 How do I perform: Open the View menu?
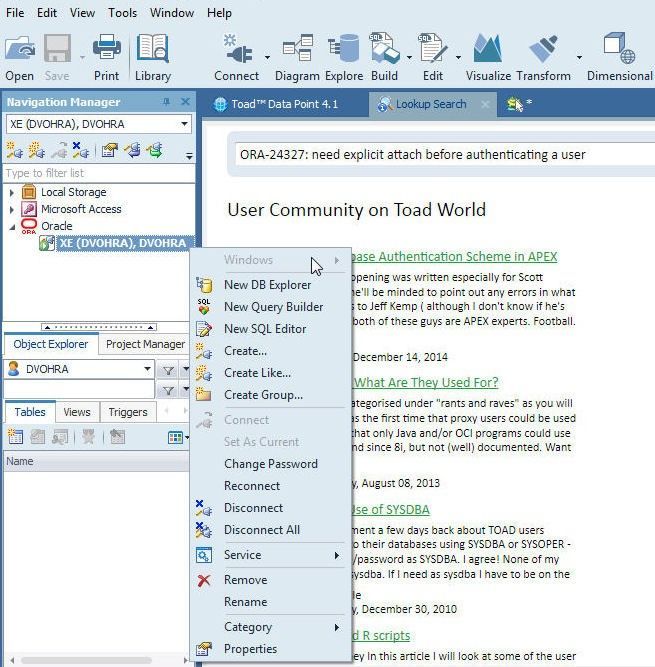(82, 13)
